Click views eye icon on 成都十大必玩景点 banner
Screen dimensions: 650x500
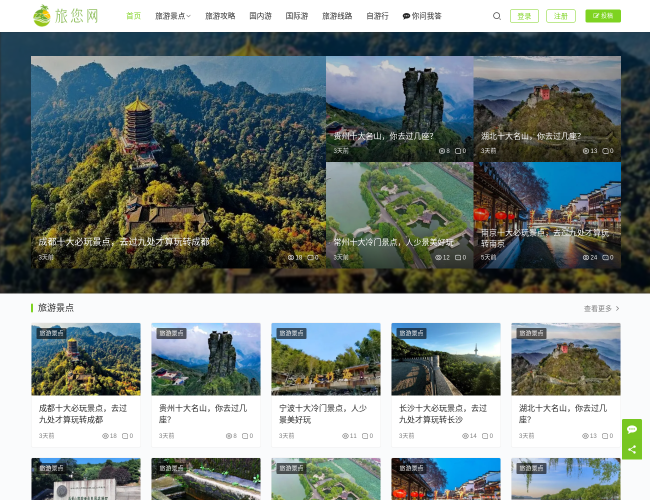291,257
